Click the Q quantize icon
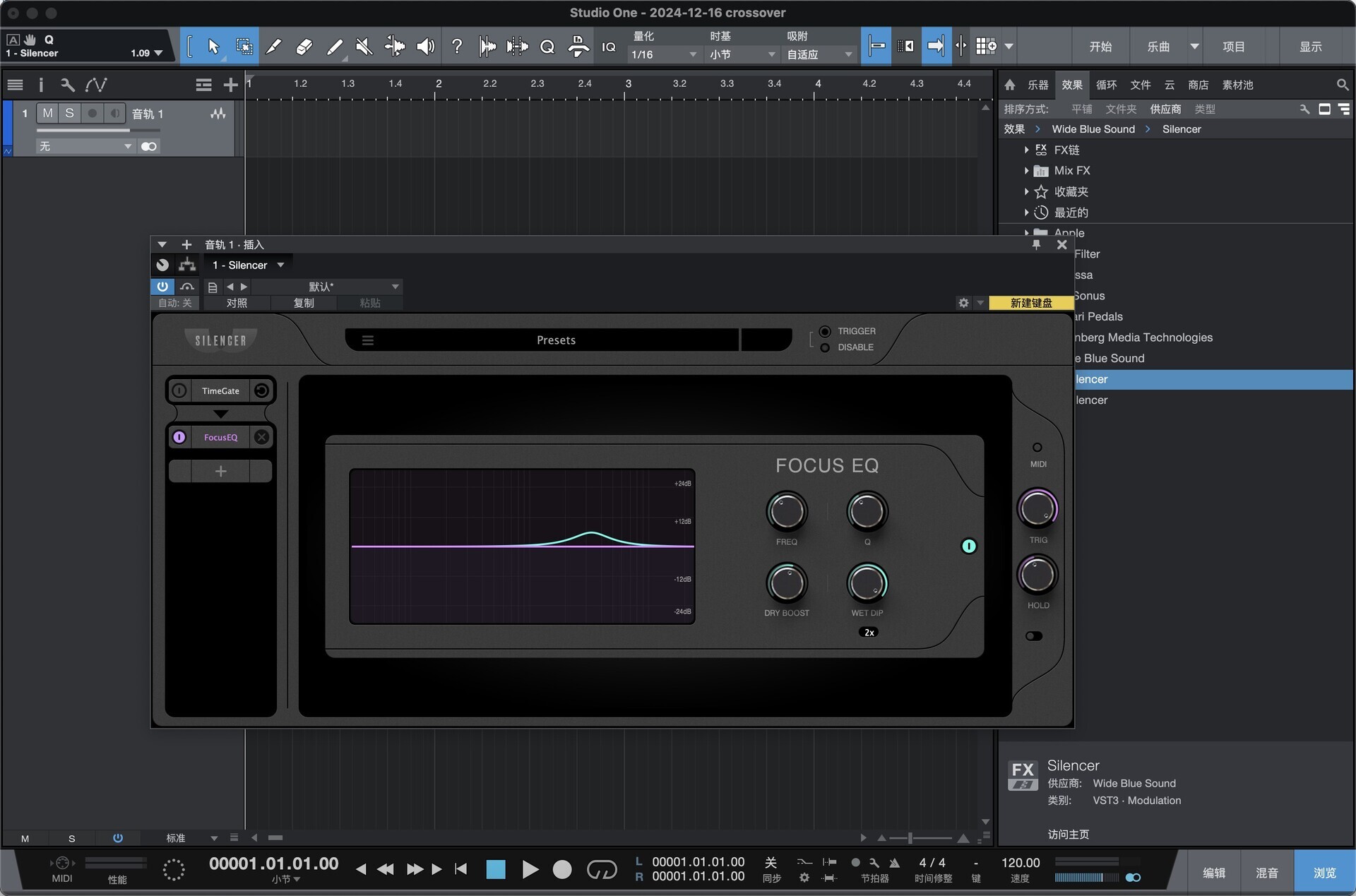The image size is (1356, 896). (547, 47)
